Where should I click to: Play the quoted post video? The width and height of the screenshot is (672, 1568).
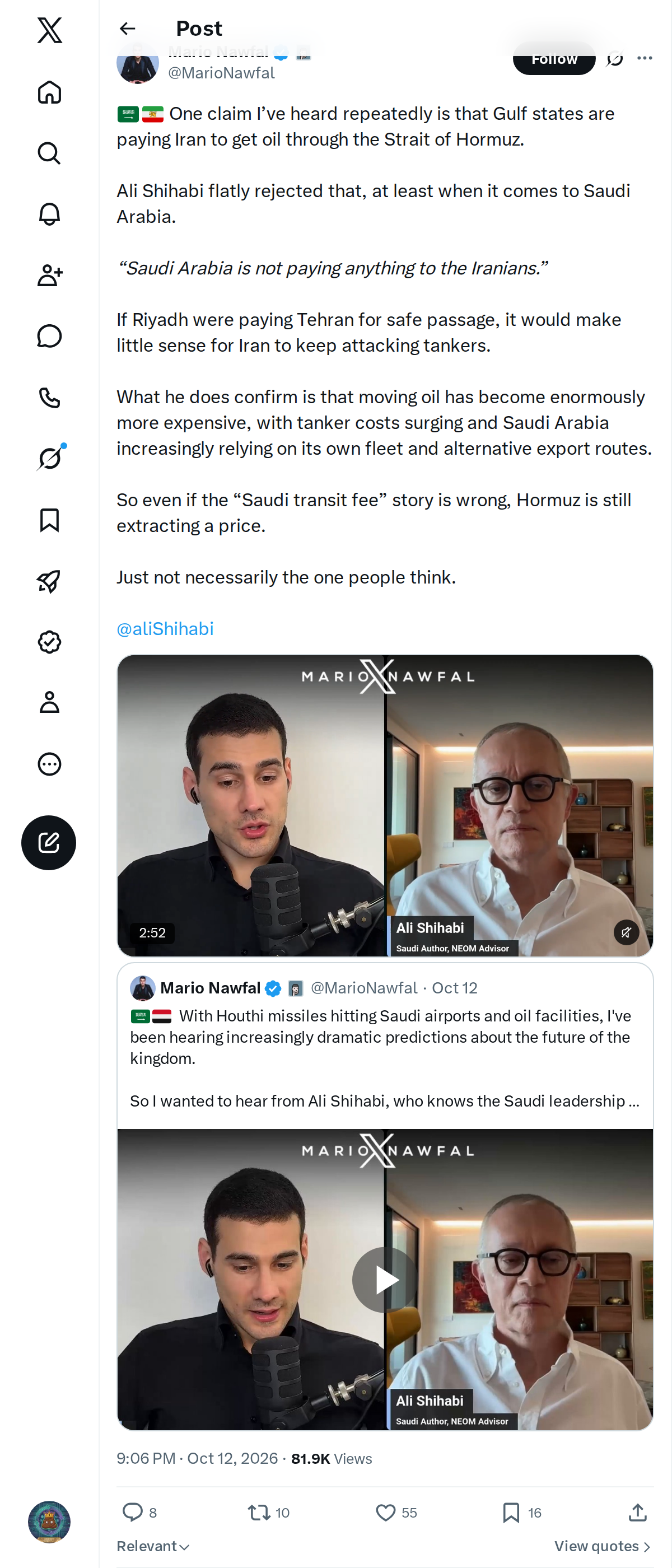[x=385, y=1280]
